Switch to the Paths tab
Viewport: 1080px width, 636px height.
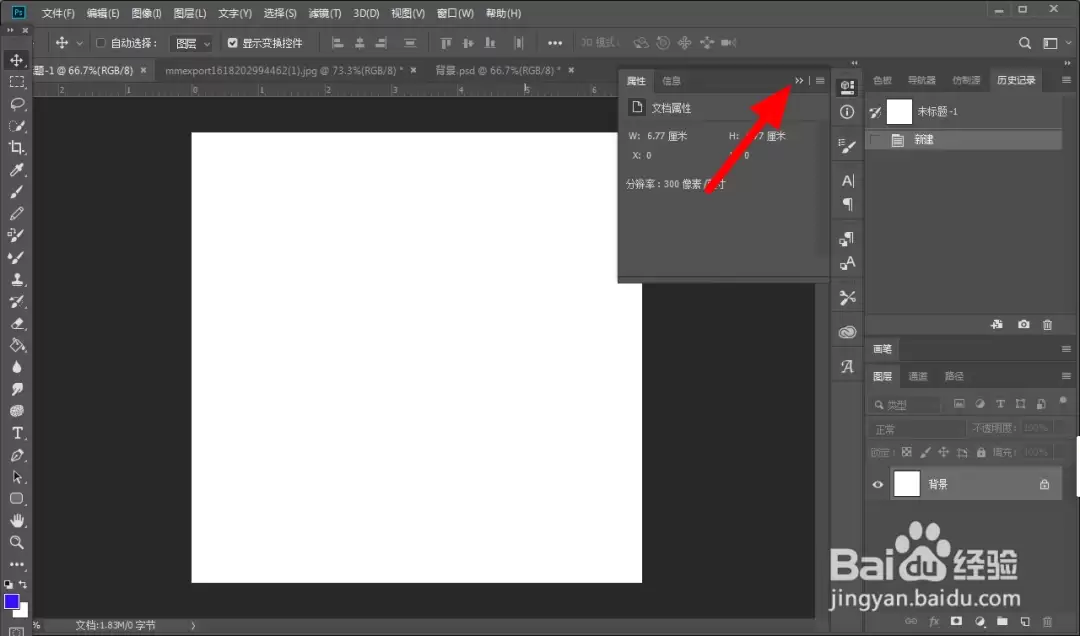click(954, 376)
